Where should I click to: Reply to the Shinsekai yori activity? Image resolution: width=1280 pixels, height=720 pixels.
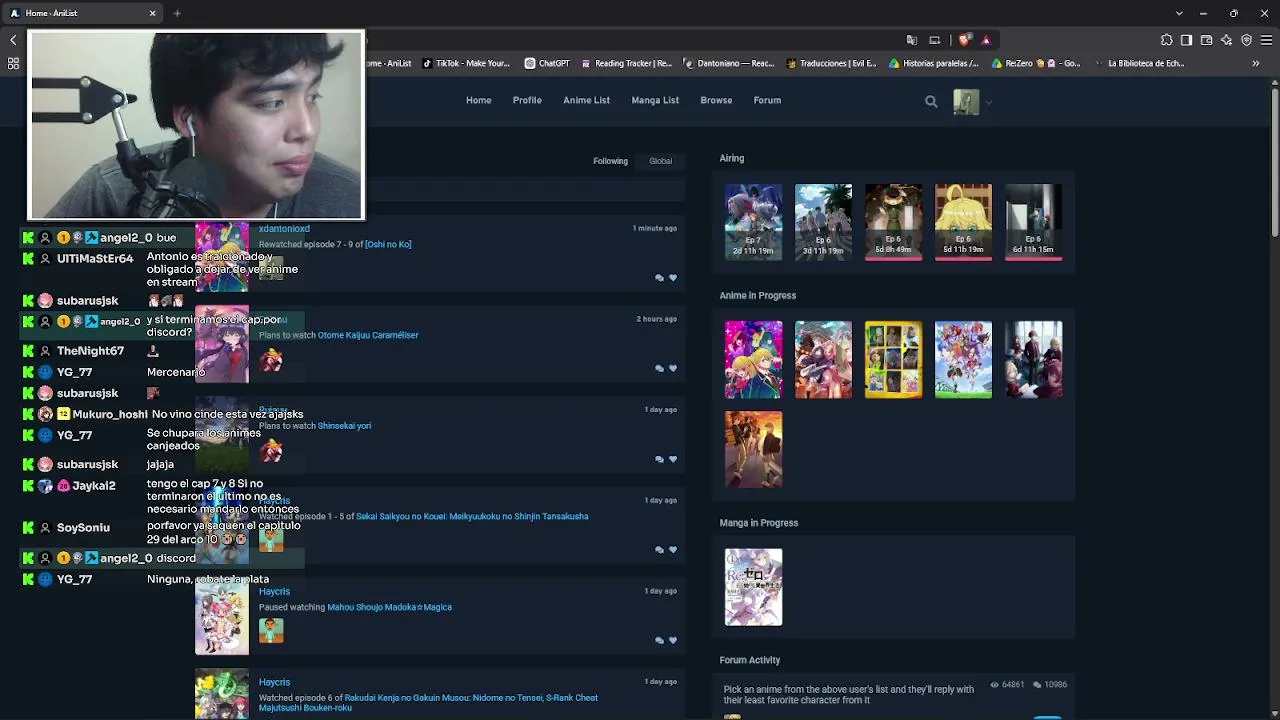(x=659, y=459)
